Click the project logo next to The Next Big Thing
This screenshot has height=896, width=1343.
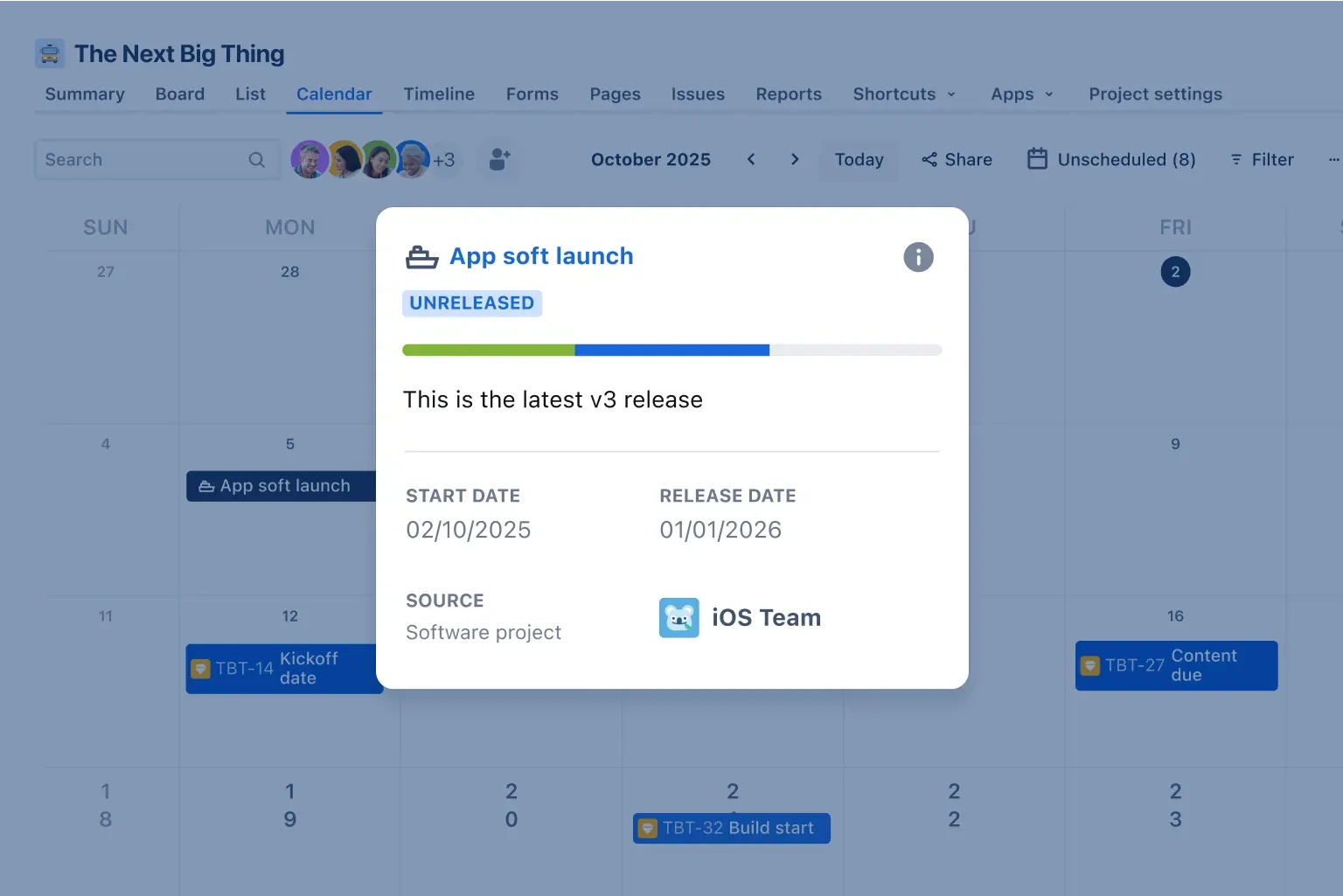pyautogui.click(x=49, y=53)
